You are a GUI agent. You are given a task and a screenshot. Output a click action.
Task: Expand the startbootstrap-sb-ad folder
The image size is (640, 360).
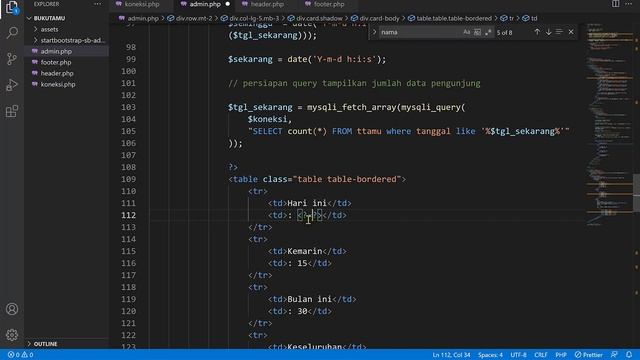pyautogui.click(x=72, y=40)
